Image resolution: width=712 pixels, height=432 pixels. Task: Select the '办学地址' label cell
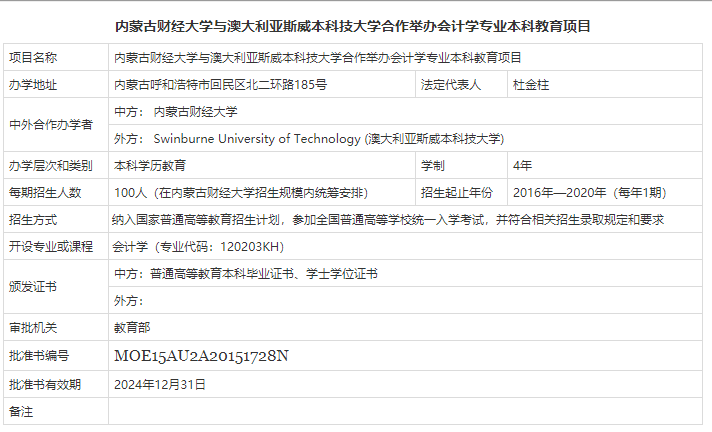point(56,84)
